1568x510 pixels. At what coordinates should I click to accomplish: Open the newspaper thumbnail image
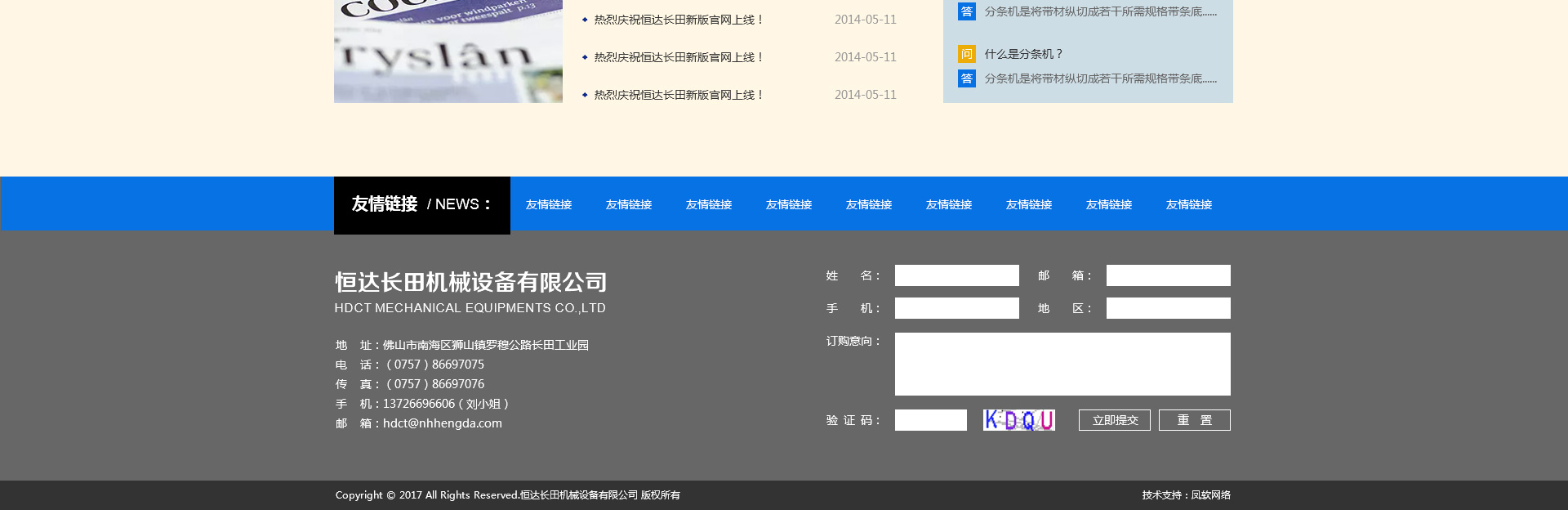coord(448,51)
